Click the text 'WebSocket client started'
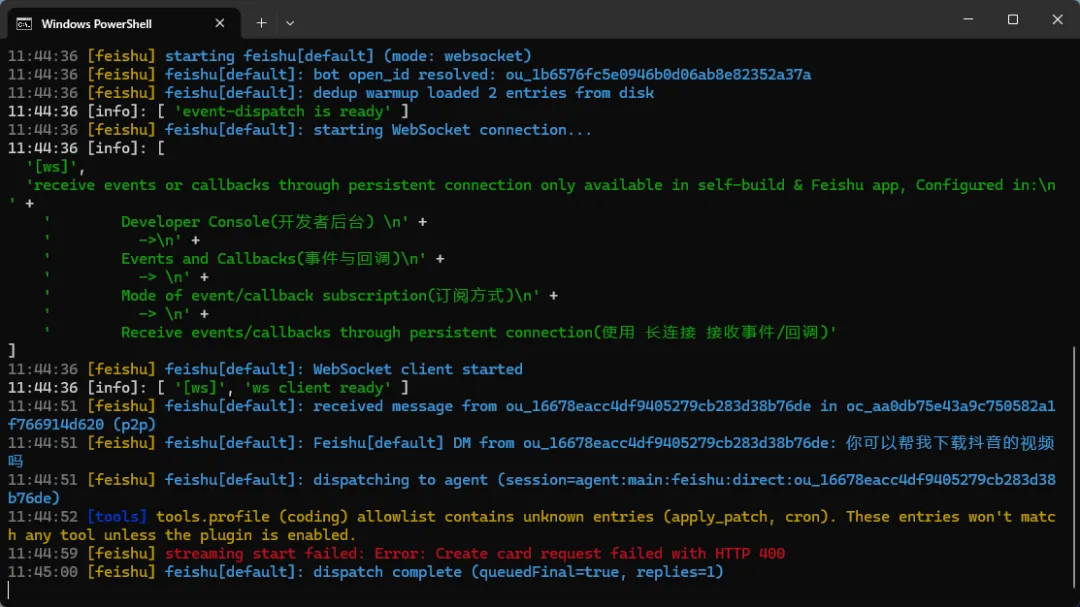The height and width of the screenshot is (607, 1080). 417,369
